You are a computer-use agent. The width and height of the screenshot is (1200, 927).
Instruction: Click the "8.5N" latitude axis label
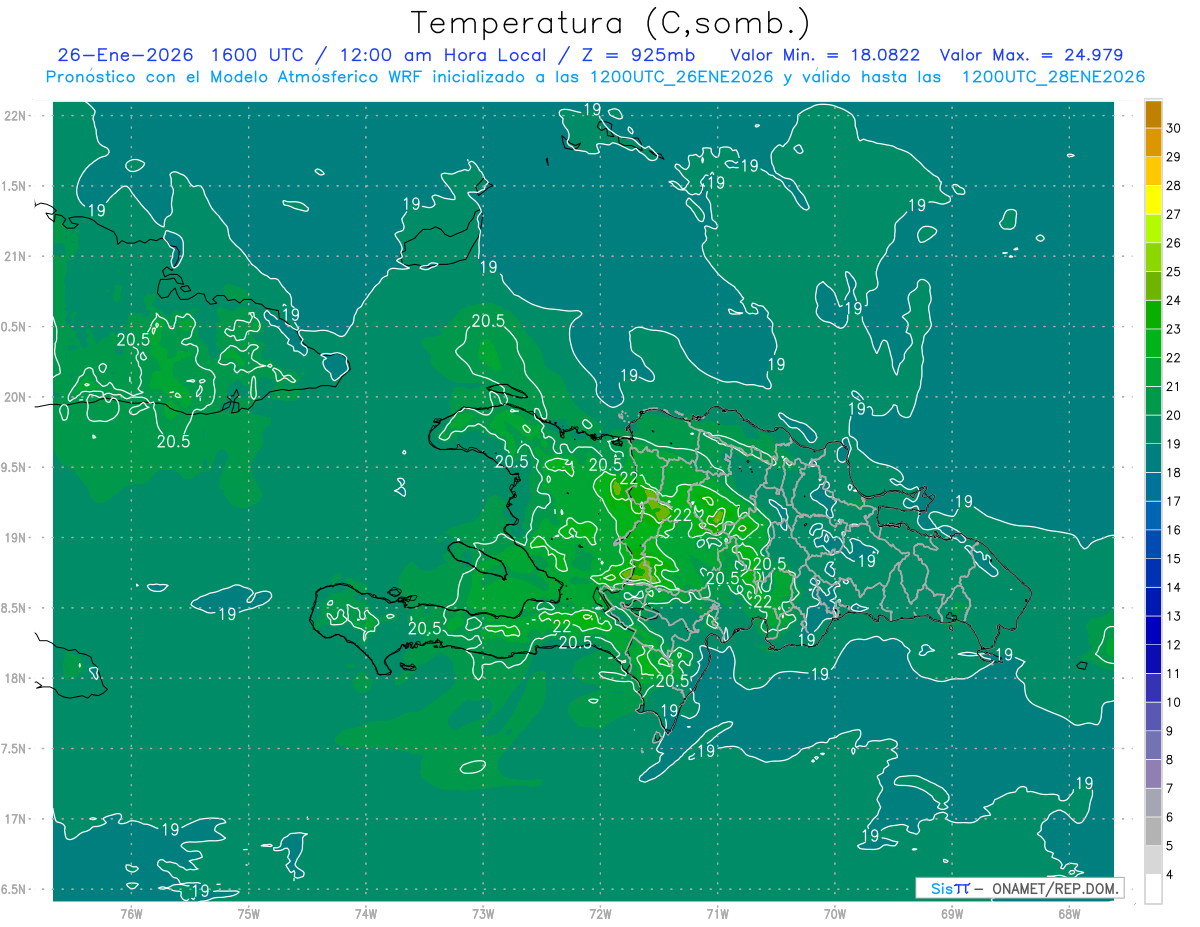14,608
